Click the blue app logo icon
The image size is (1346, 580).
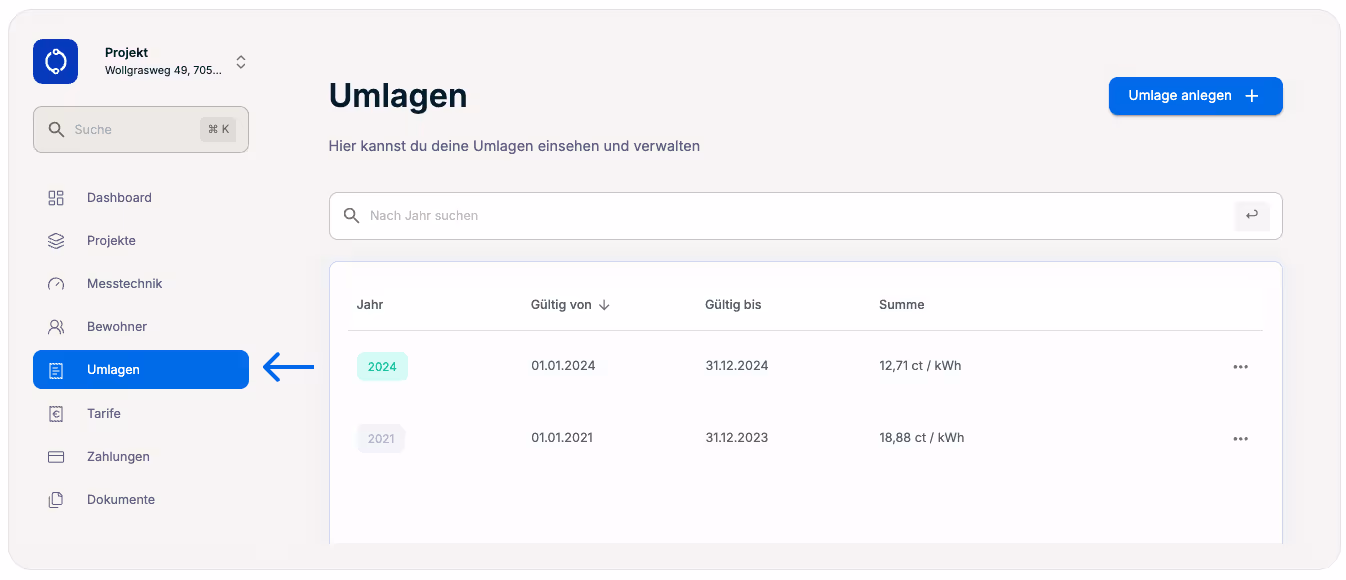[x=56, y=61]
